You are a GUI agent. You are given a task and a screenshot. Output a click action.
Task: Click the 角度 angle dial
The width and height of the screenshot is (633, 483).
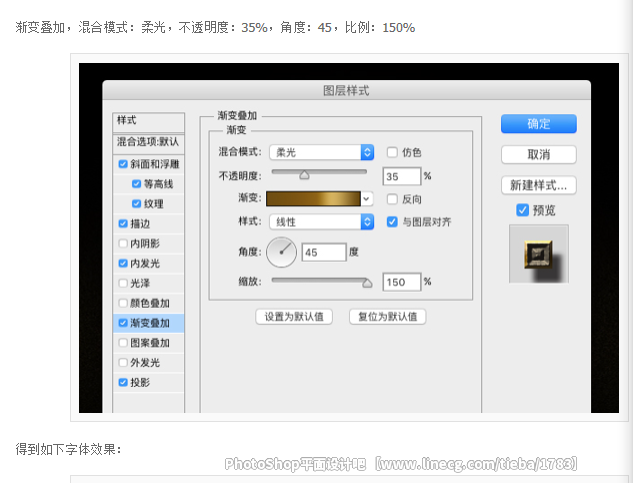[281, 252]
